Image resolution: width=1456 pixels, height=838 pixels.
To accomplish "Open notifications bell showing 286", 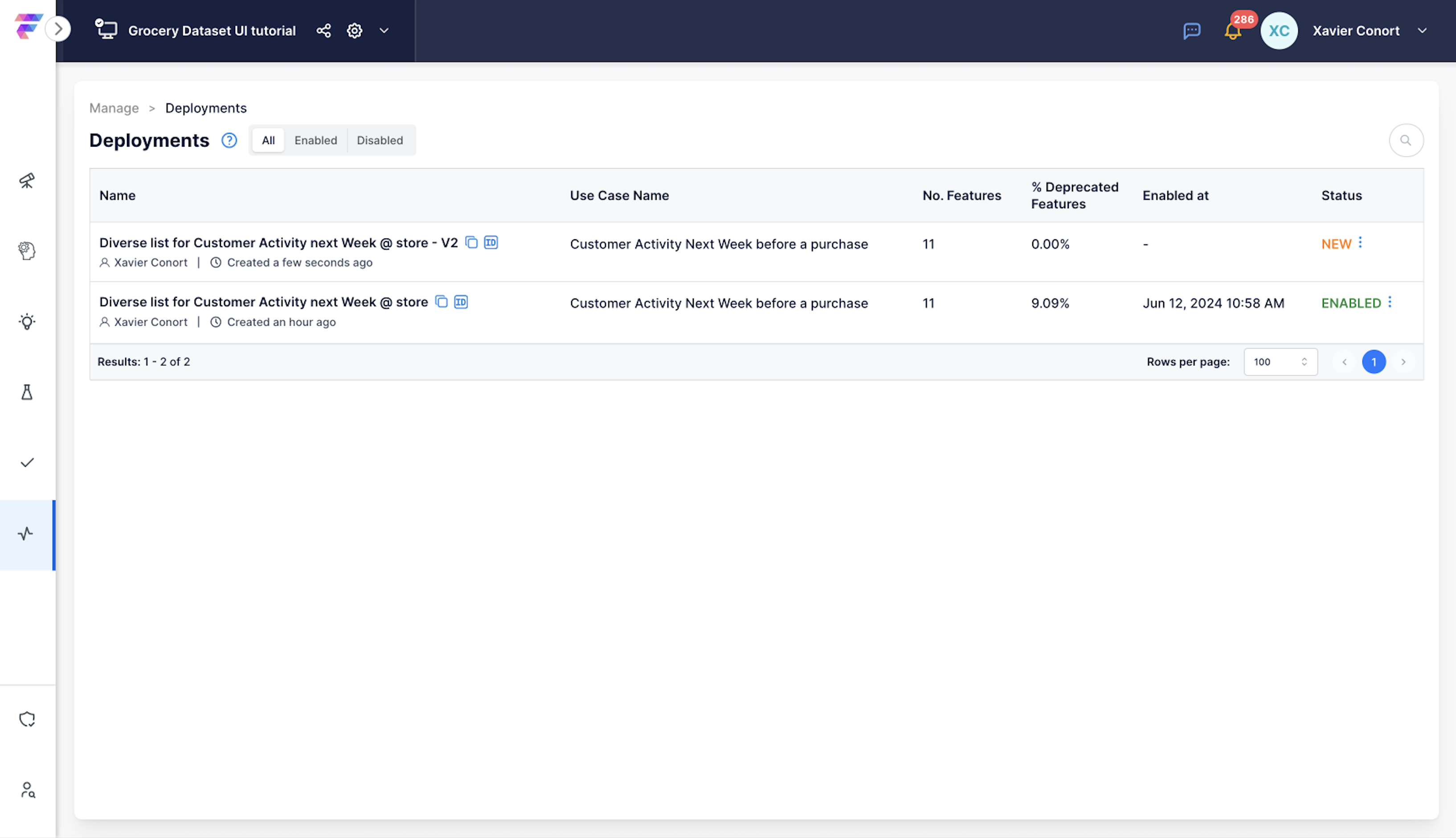I will click(1233, 30).
